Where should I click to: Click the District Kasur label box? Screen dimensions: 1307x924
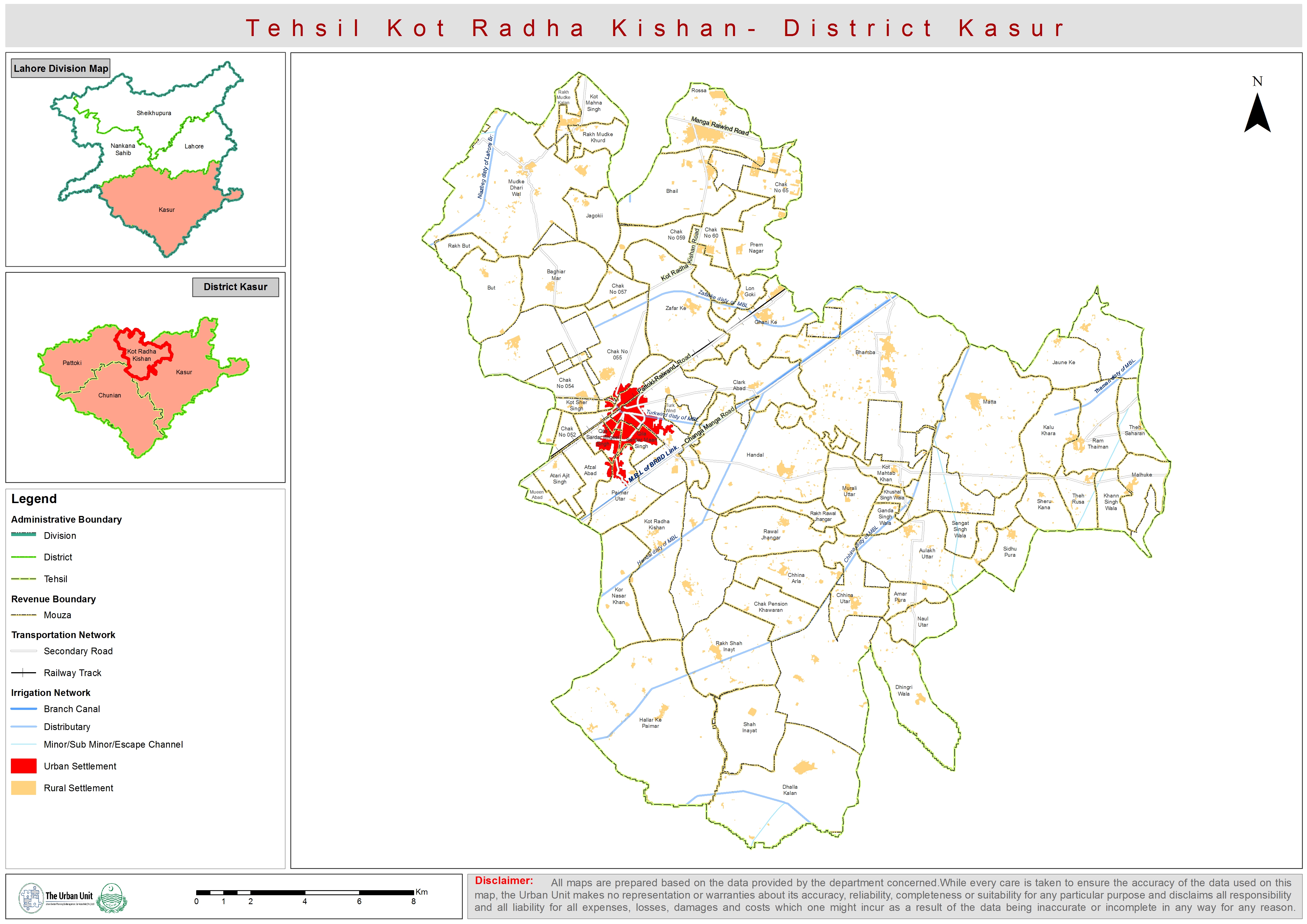[x=235, y=287]
